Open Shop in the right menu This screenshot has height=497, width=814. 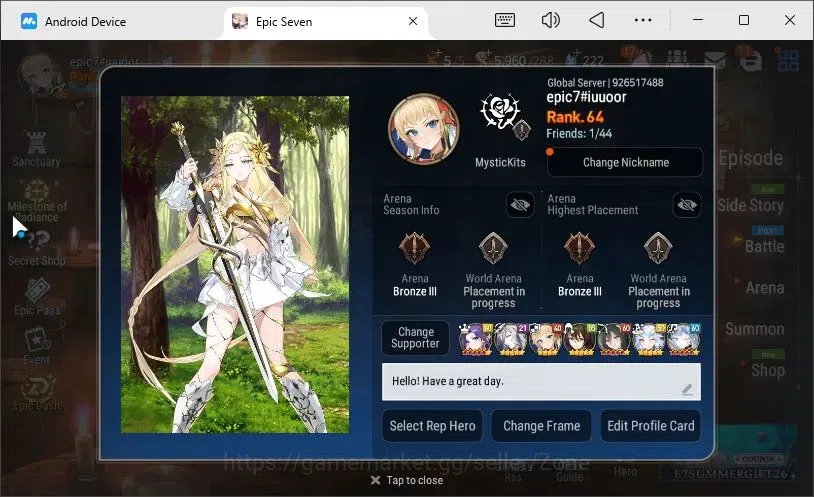click(x=768, y=370)
